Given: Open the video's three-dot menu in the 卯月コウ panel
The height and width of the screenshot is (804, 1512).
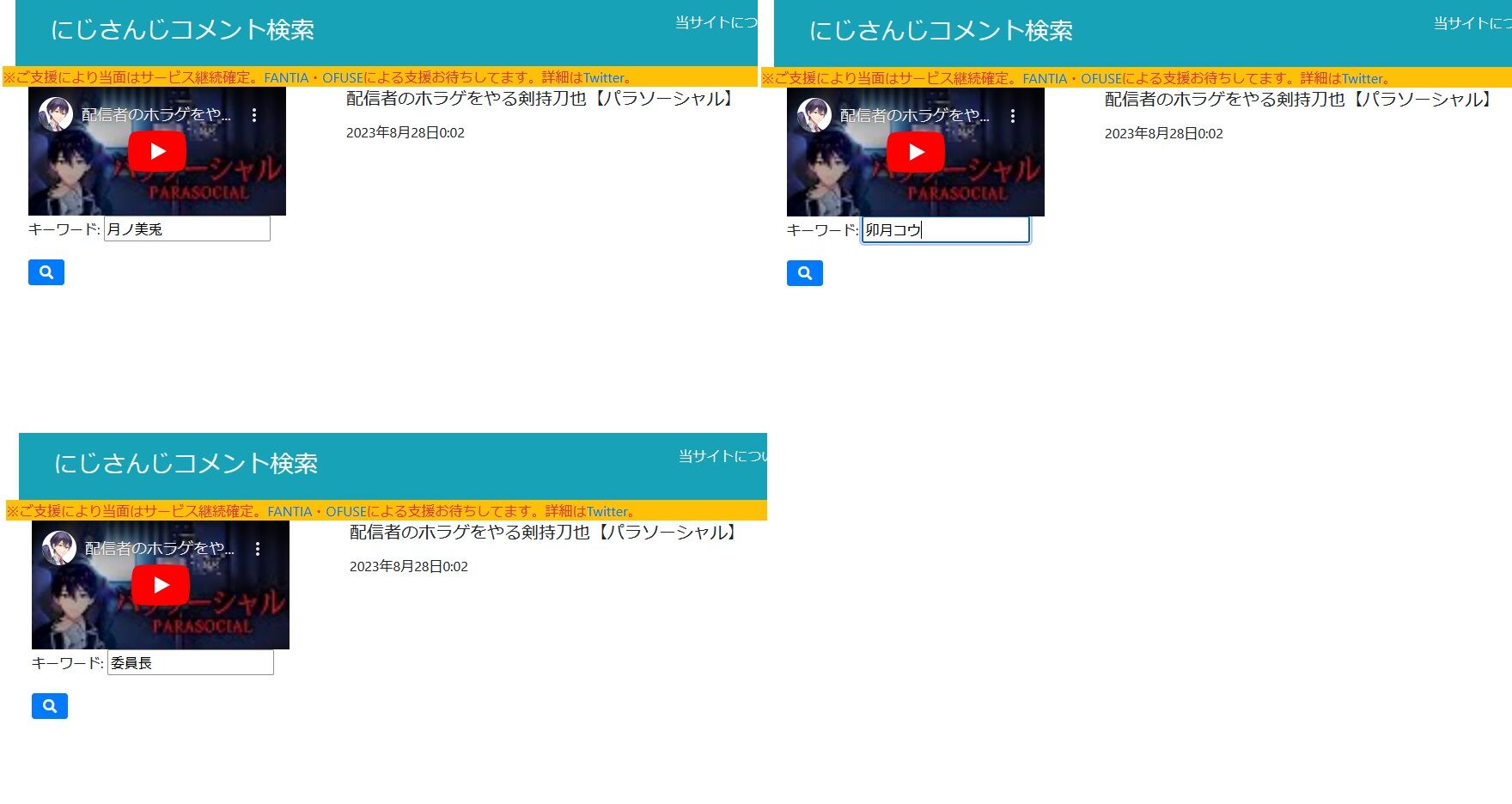Looking at the screenshot, I should click(1013, 116).
